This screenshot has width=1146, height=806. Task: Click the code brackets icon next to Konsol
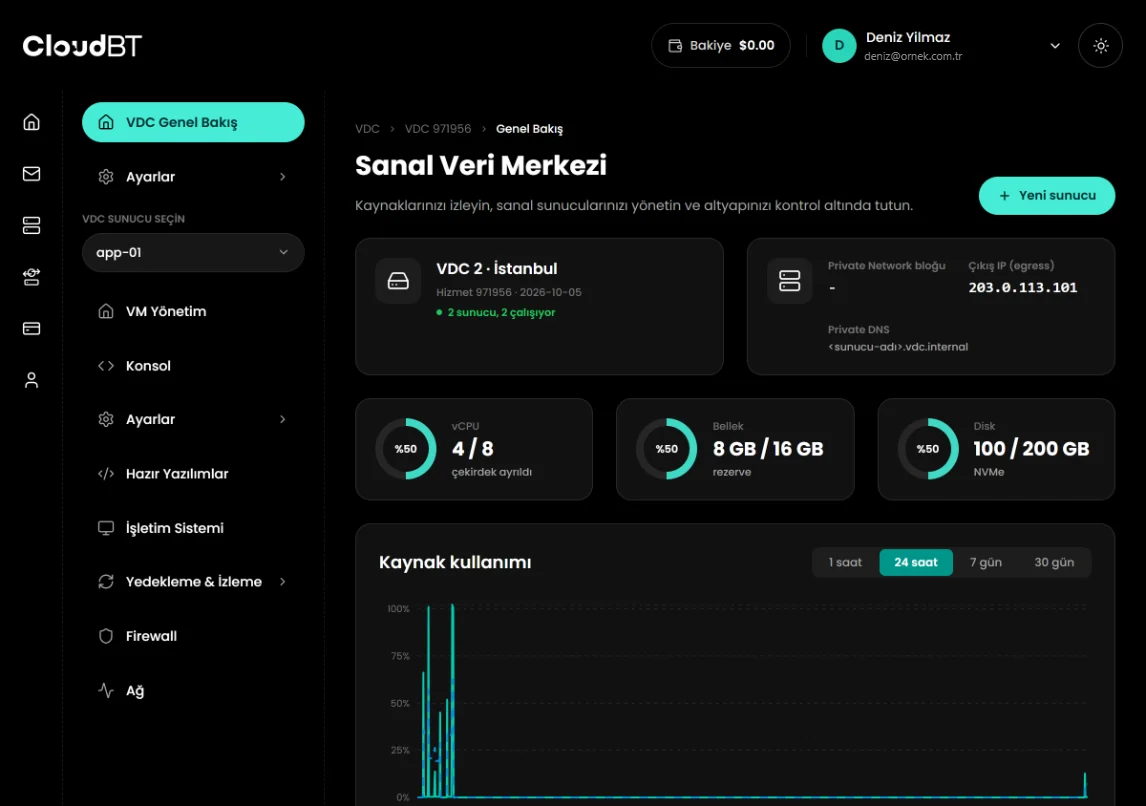tap(106, 365)
